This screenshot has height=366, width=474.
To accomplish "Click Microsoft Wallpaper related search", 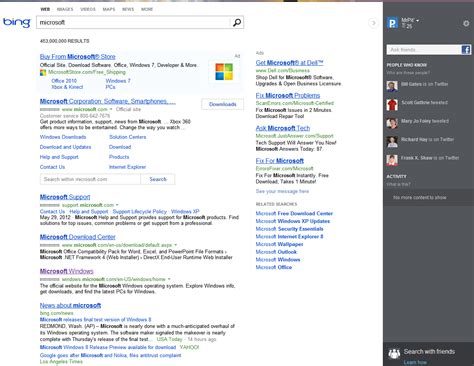I will (279, 244).
